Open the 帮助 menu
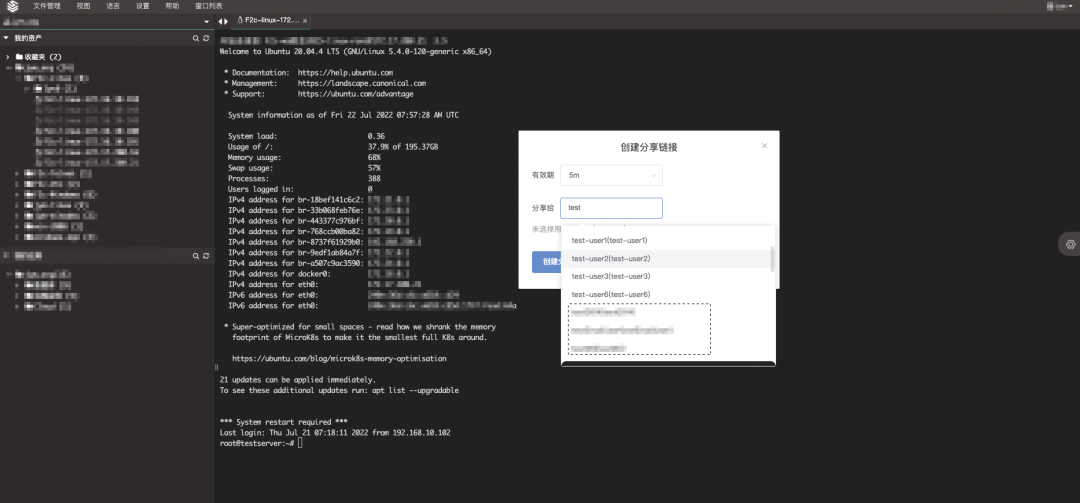The height and width of the screenshot is (503, 1080). [172, 6]
